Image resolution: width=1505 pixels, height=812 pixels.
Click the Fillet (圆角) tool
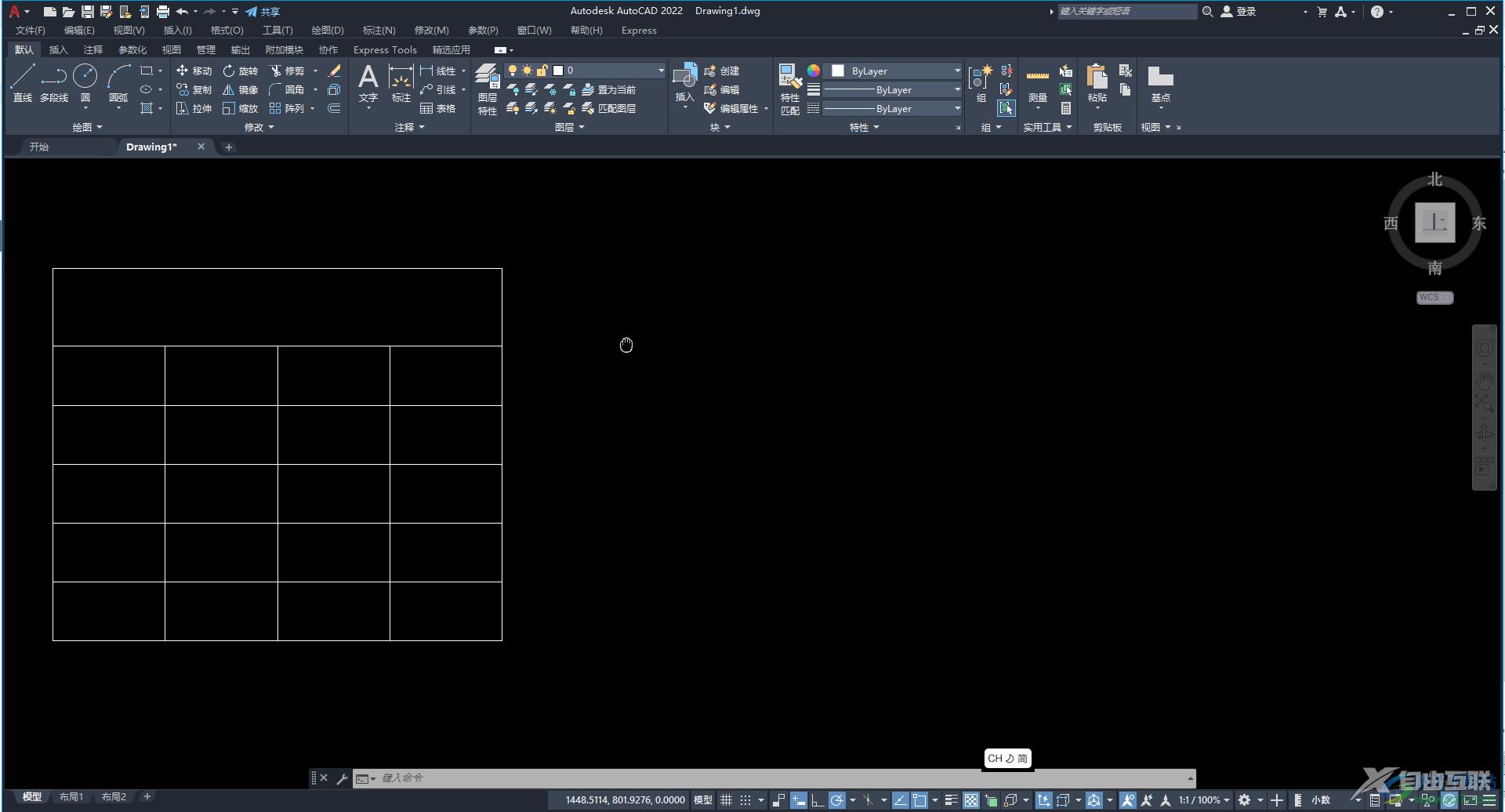click(x=287, y=89)
